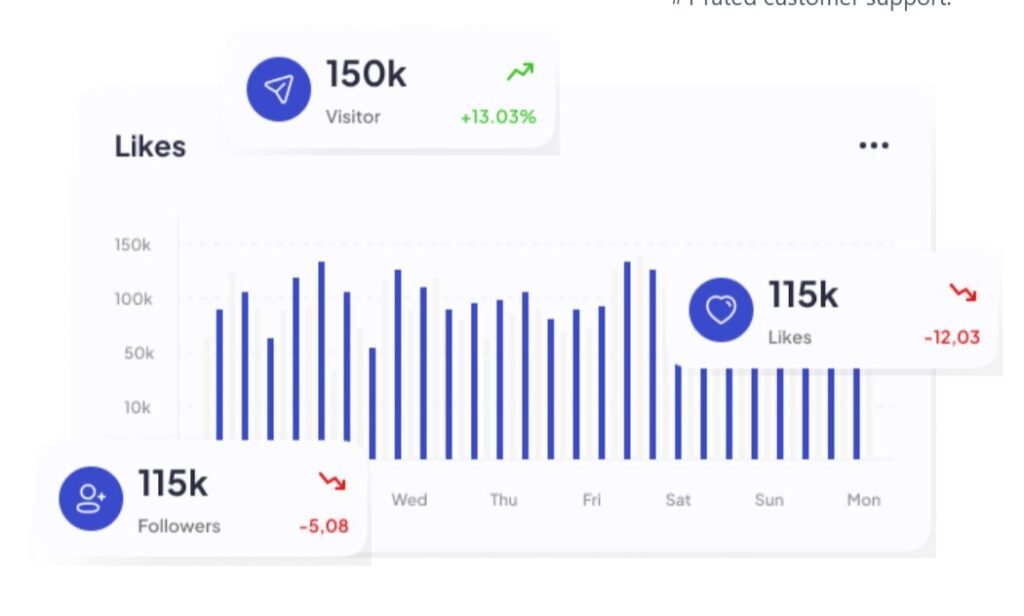Click red downward trend arrow on Followers card
The width and height of the screenshot is (1024, 616).
pos(332,481)
